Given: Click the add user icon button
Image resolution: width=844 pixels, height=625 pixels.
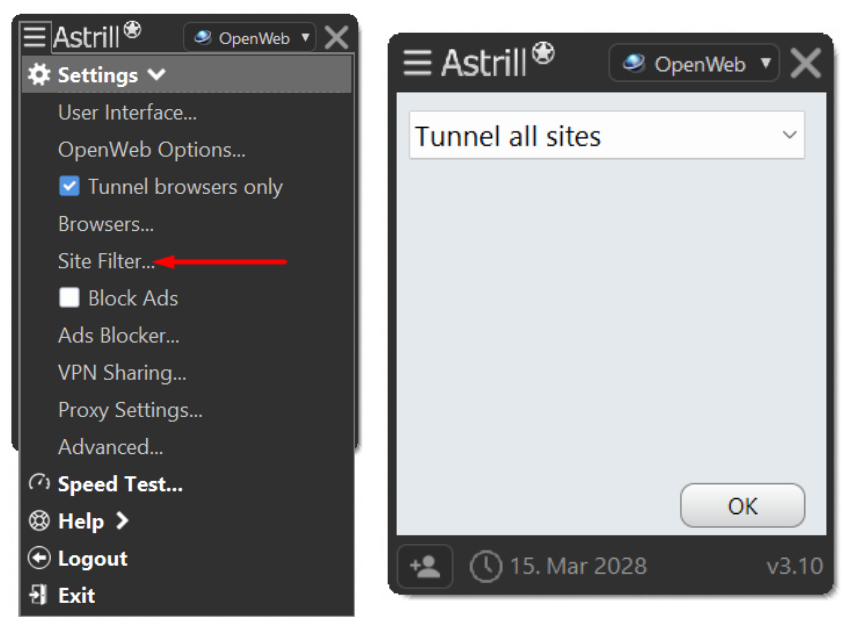Looking at the screenshot, I should 425,566.
